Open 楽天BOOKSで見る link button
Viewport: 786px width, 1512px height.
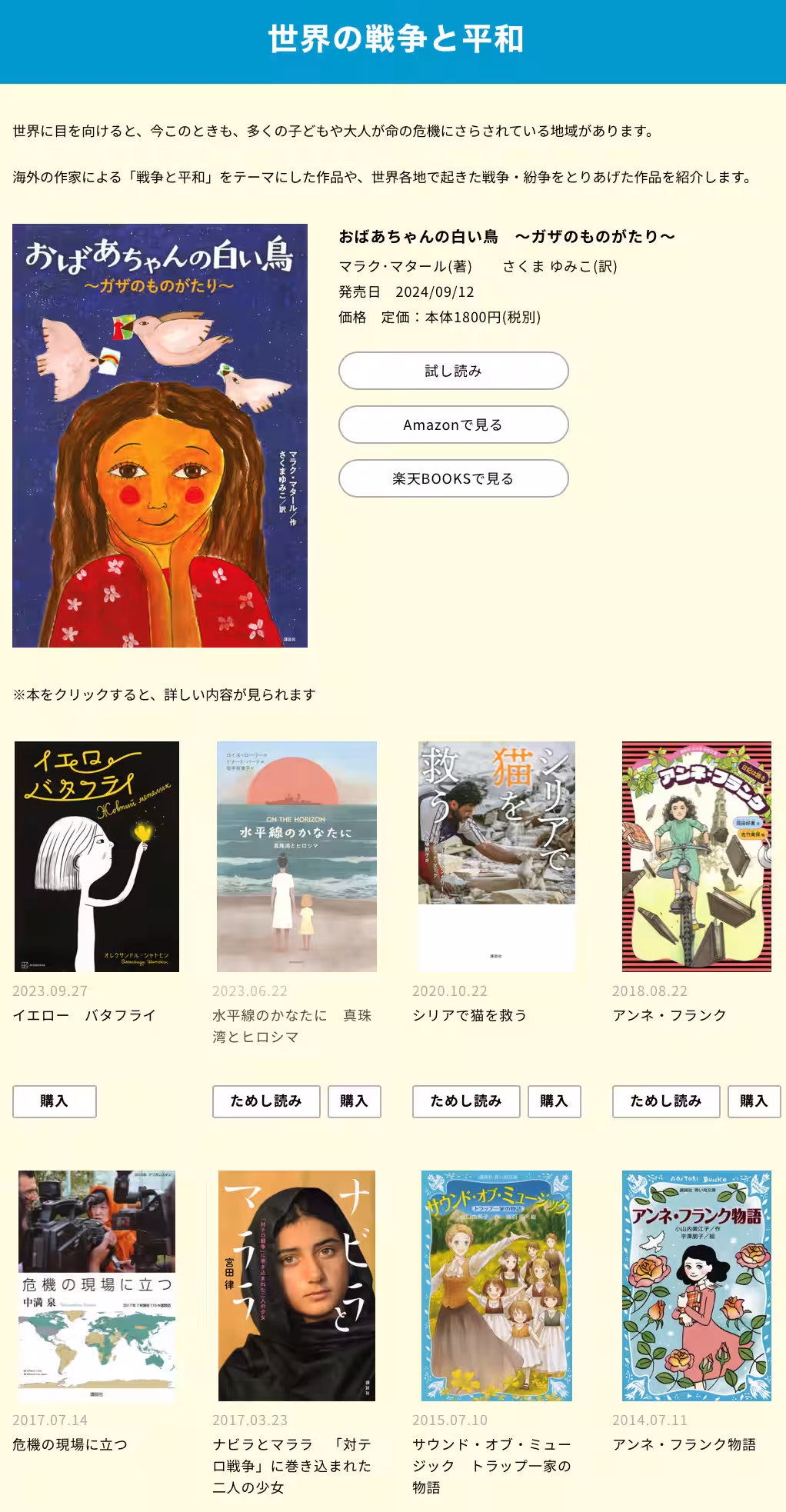tap(453, 478)
